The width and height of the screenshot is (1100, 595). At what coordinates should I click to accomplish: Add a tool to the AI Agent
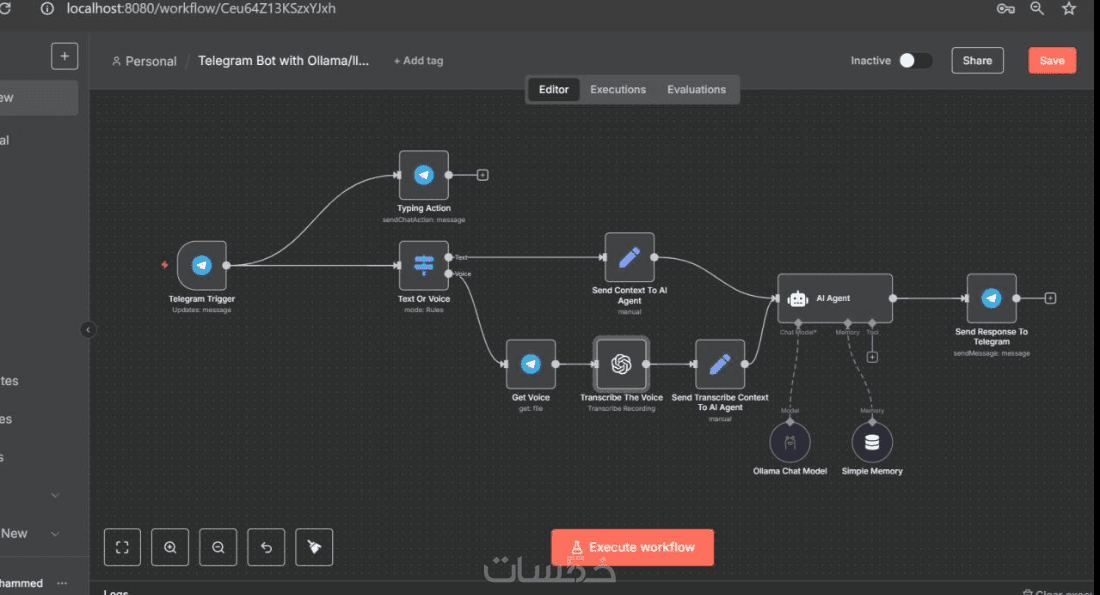(x=872, y=357)
